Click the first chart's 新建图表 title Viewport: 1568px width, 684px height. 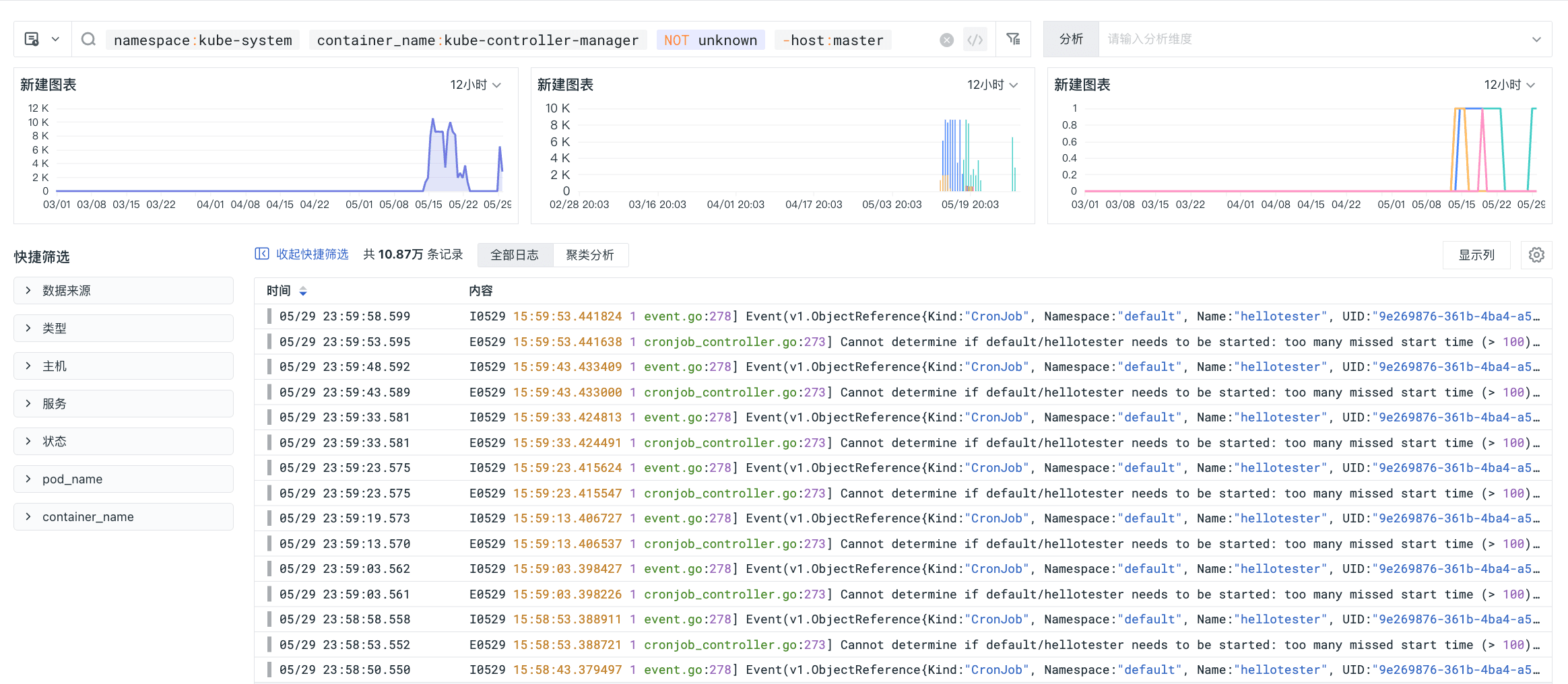coord(48,85)
